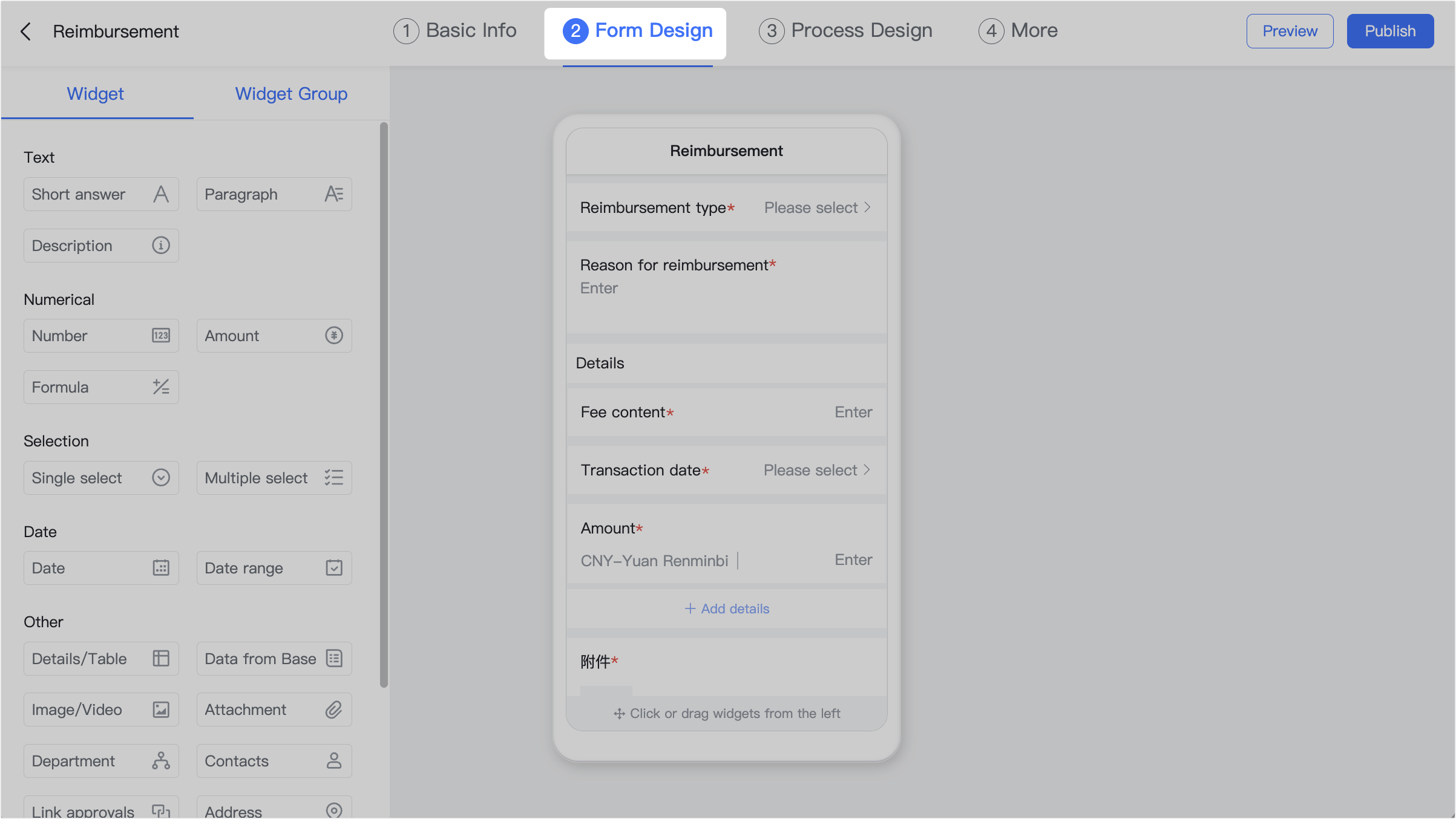Screen dimensions: 1456x819
Task: Open the Reimbursement type selector
Action: pos(816,207)
